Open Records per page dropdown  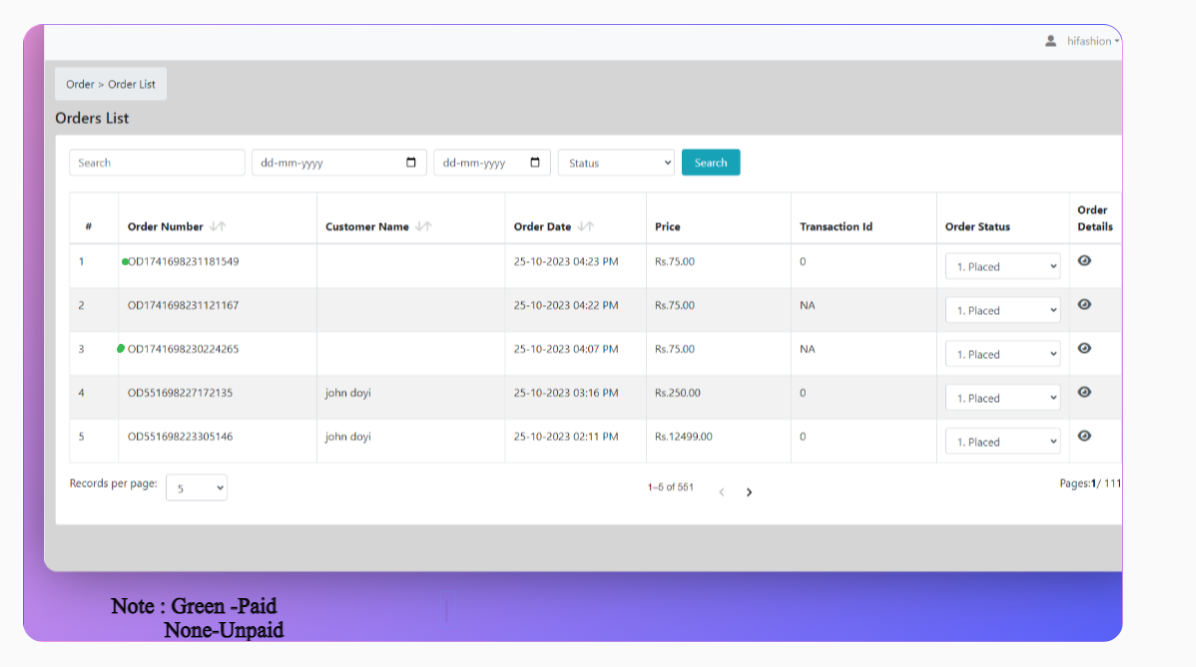pos(196,488)
